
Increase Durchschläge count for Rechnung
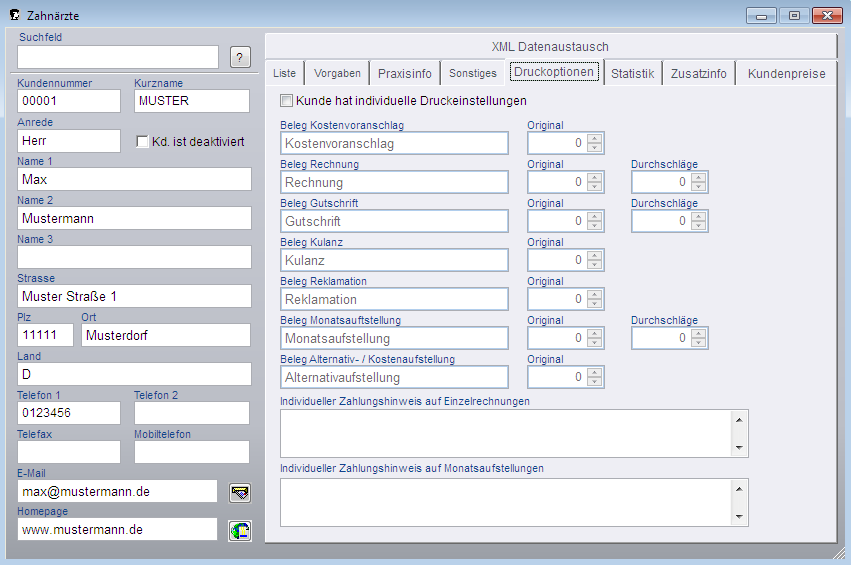(x=699, y=177)
